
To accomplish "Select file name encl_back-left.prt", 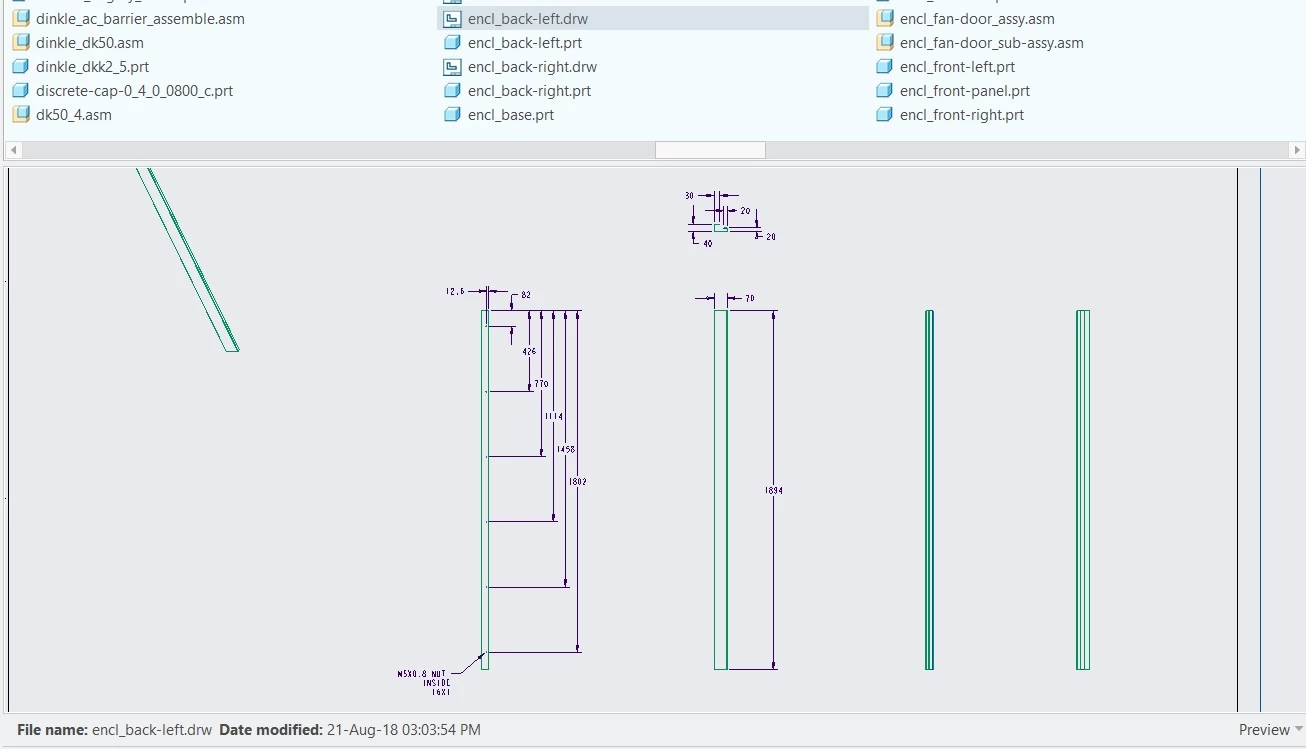I will point(525,43).
